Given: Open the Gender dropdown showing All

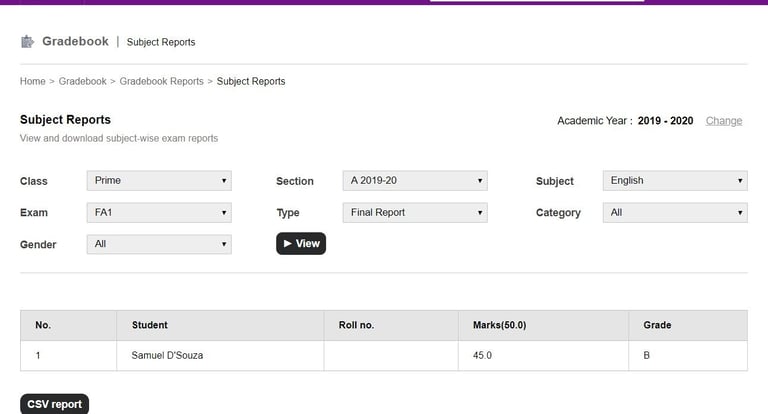Looking at the screenshot, I should point(159,244).
